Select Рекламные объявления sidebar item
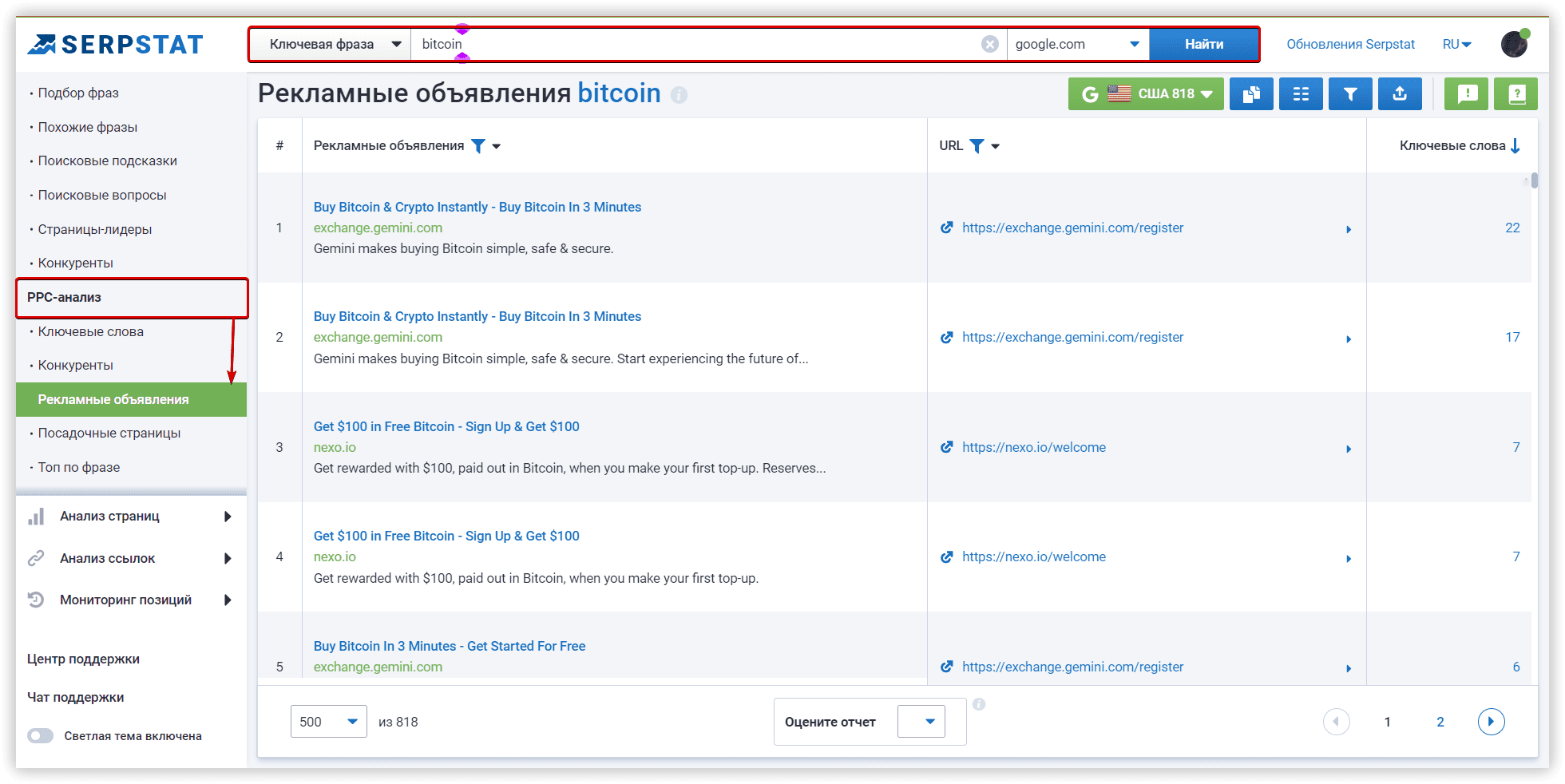 131,399
